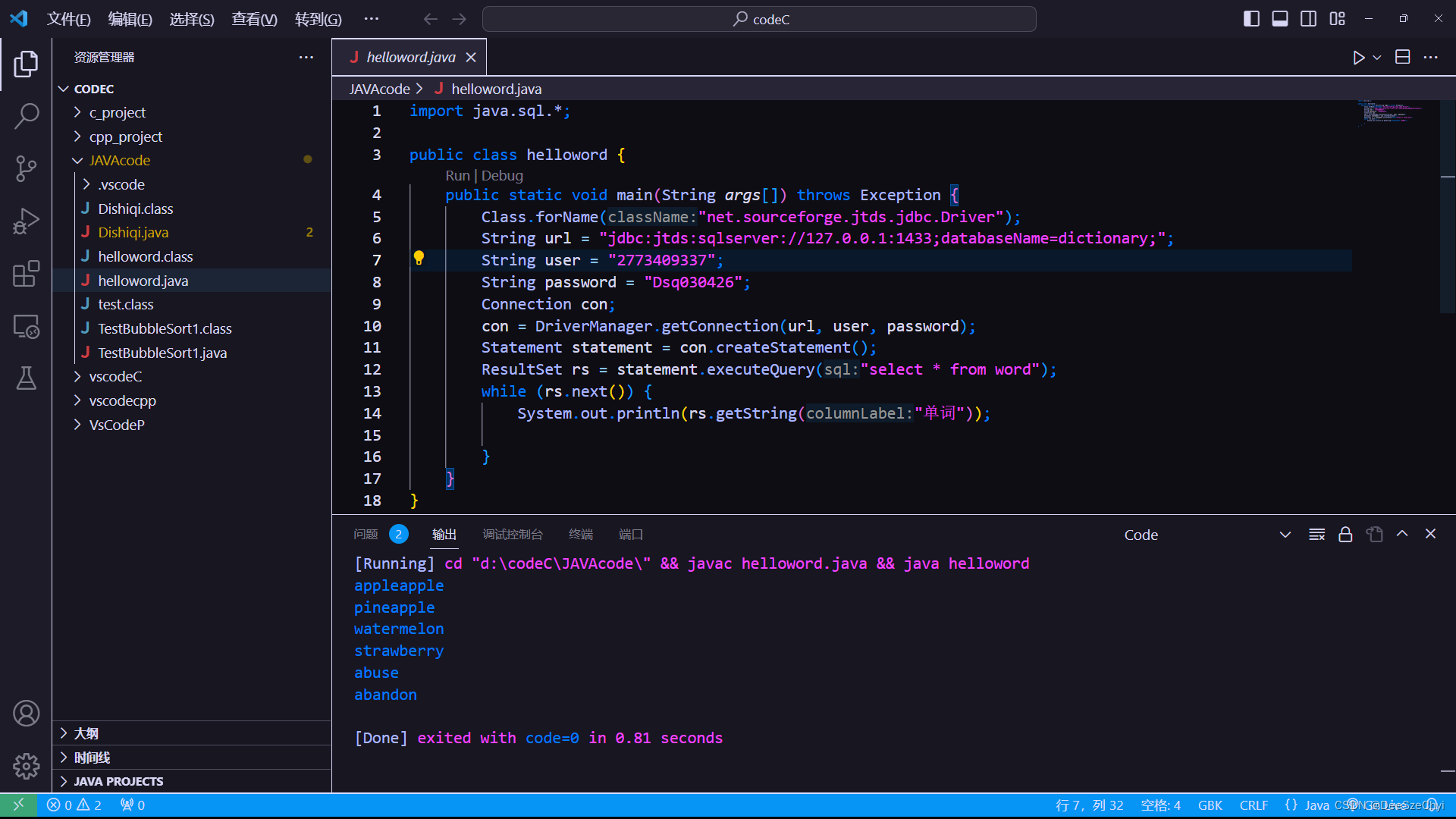Toggle the Primary Side Bar visibility
Image resolution: width=1456 pixels, height=819 pixels.
coord(1250,19)
